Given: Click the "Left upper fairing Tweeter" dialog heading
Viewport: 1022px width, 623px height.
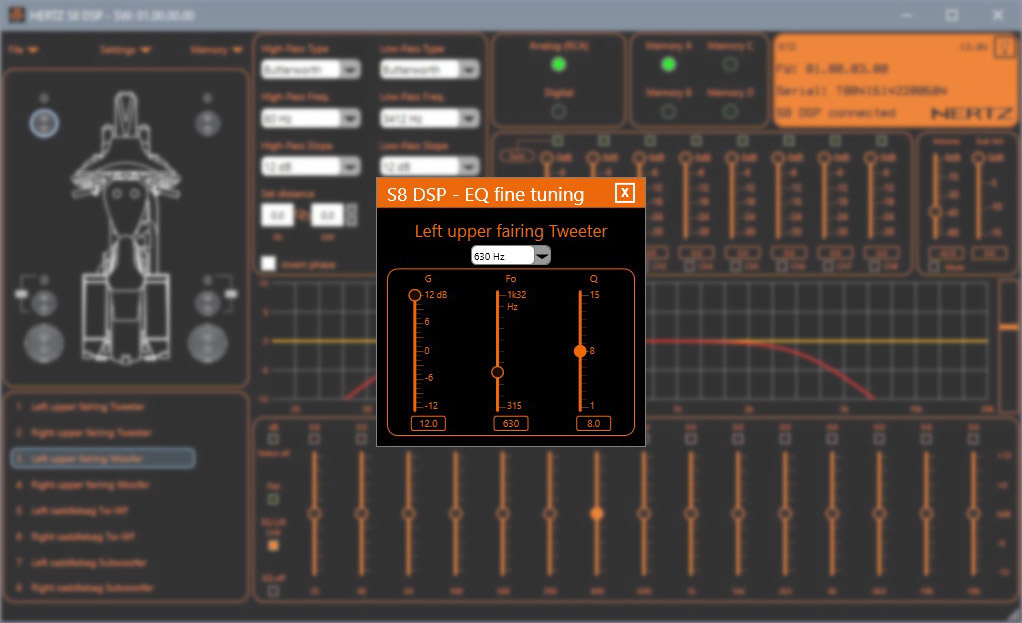Looking at the screenshot, I should pyautogui.click(x=511, y=231).
